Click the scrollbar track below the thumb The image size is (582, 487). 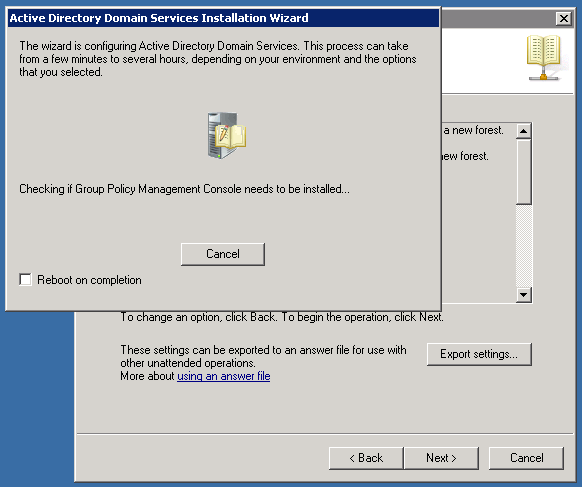524,246
